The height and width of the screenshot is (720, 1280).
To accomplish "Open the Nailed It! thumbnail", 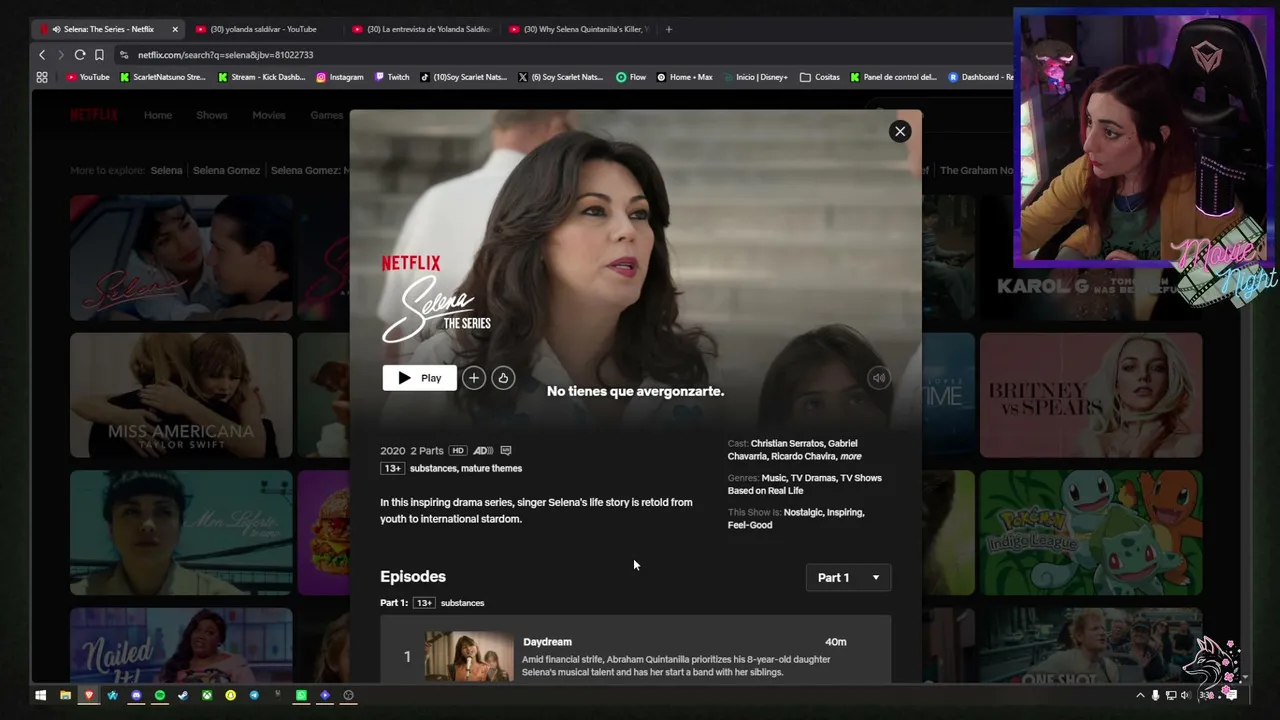I will [181, 645].
